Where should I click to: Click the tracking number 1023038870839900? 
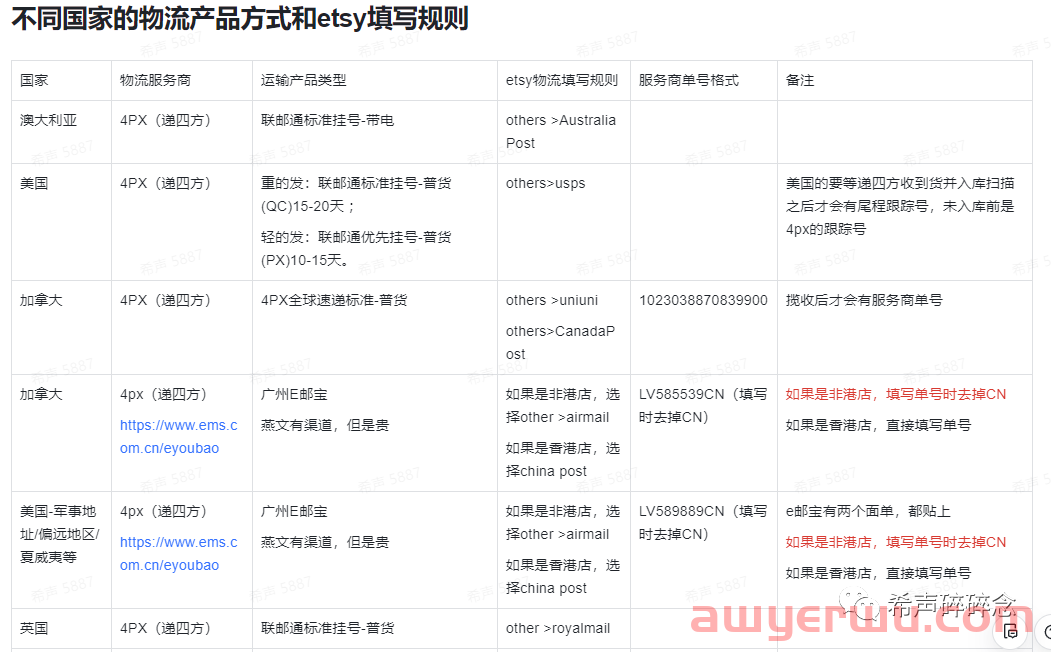coord(703,300)
